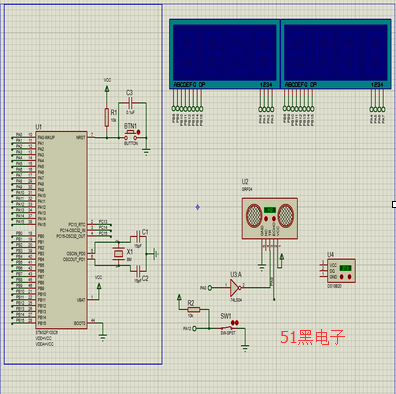Click the blue diamond origin marker
This screenshot has height=394, width=396.
tap(198, 207)
